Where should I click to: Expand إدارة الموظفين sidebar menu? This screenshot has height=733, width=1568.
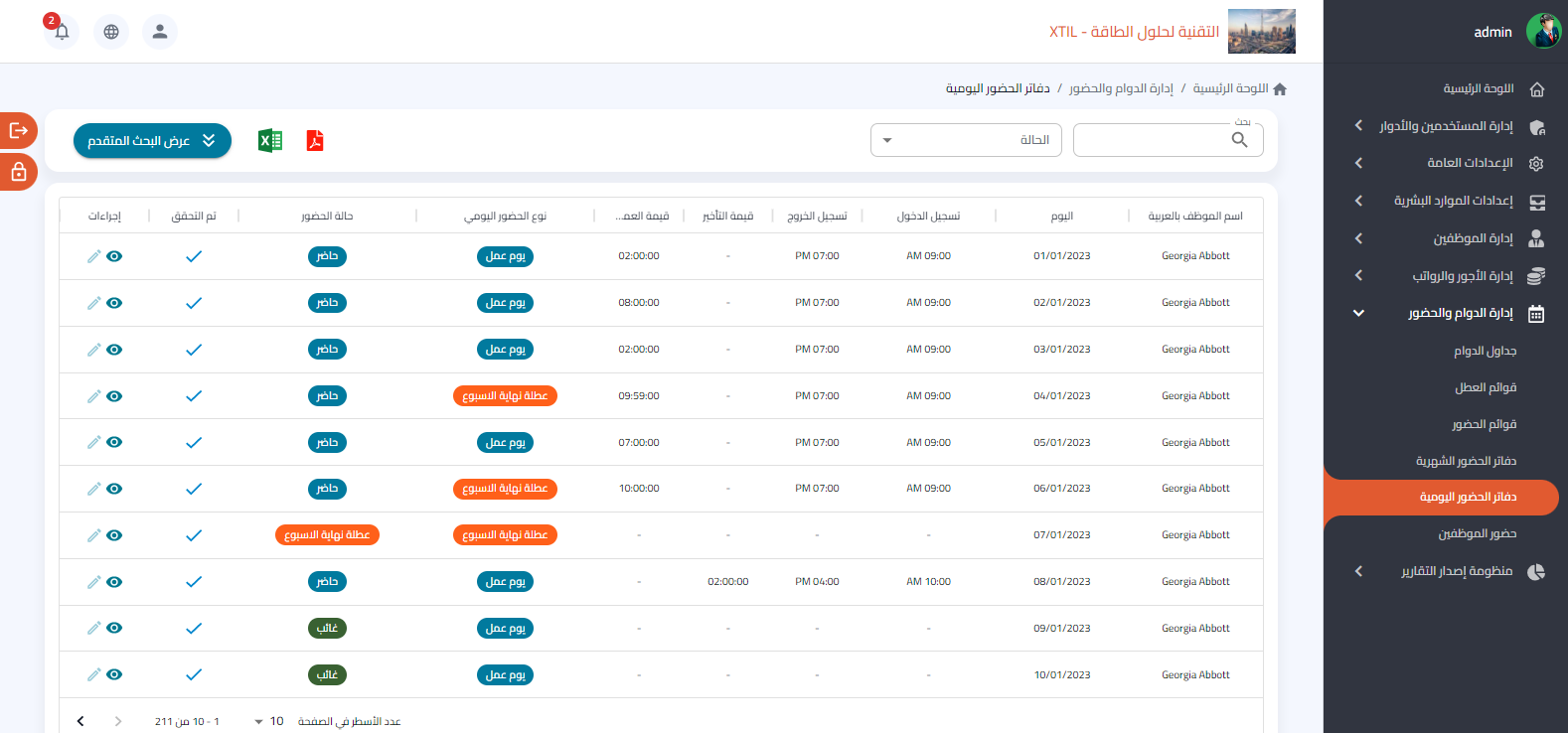(x=1473, y=238)
